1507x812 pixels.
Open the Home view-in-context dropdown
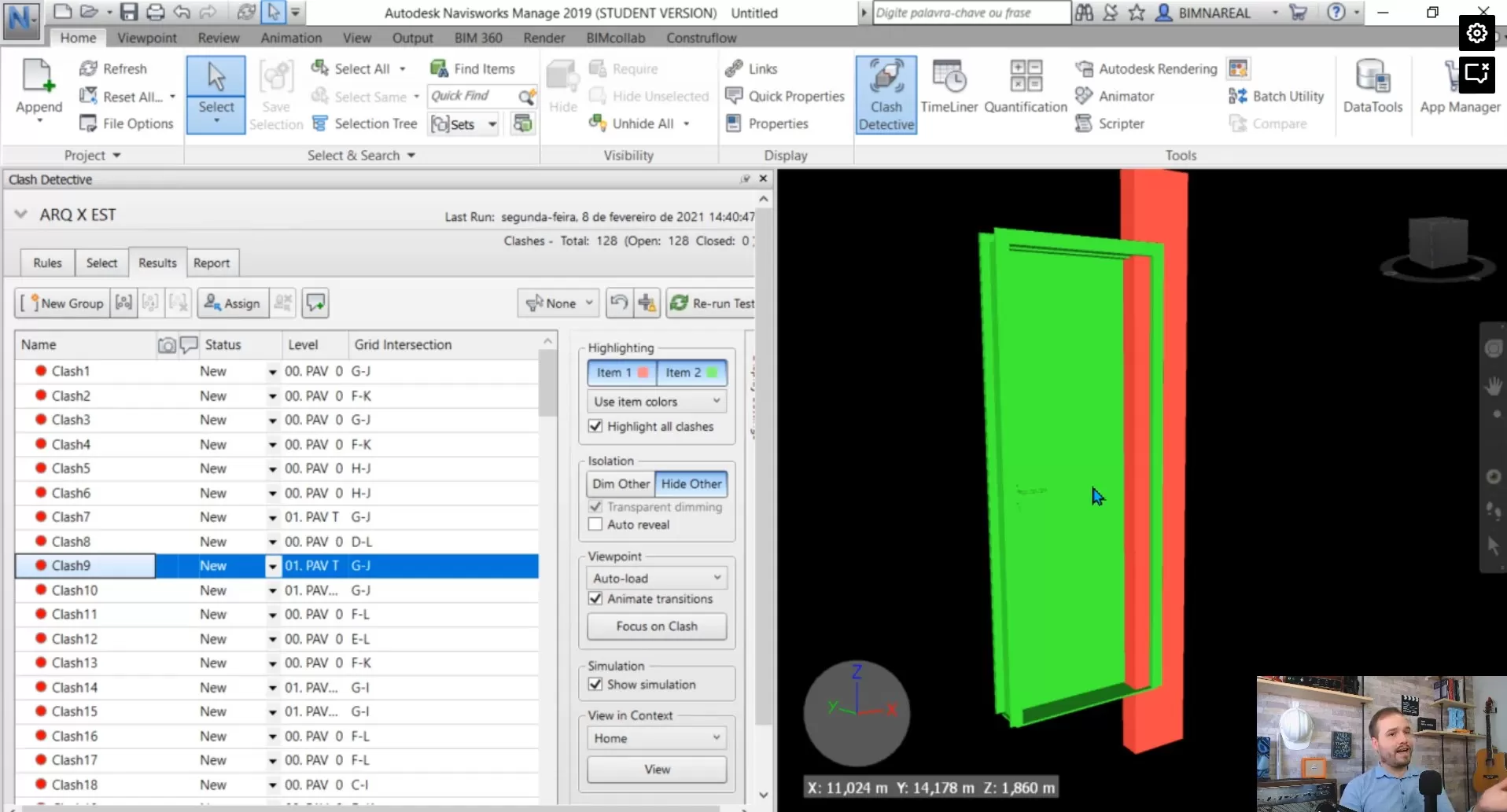[657, 738]
